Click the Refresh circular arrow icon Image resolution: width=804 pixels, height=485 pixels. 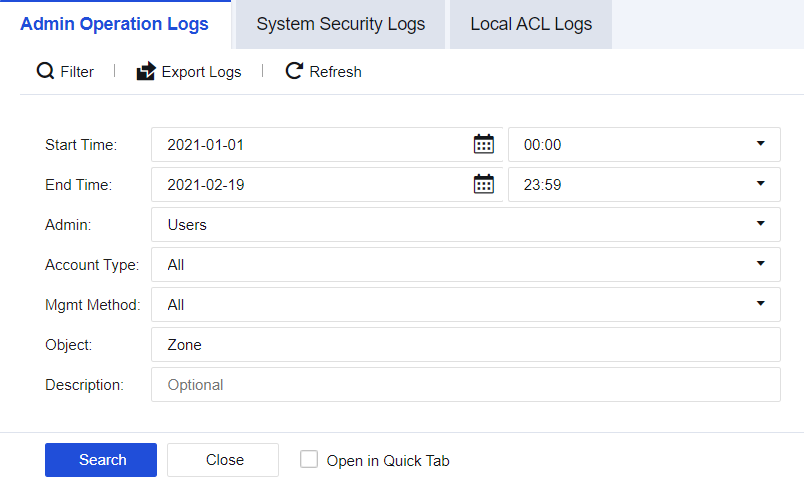294,71
